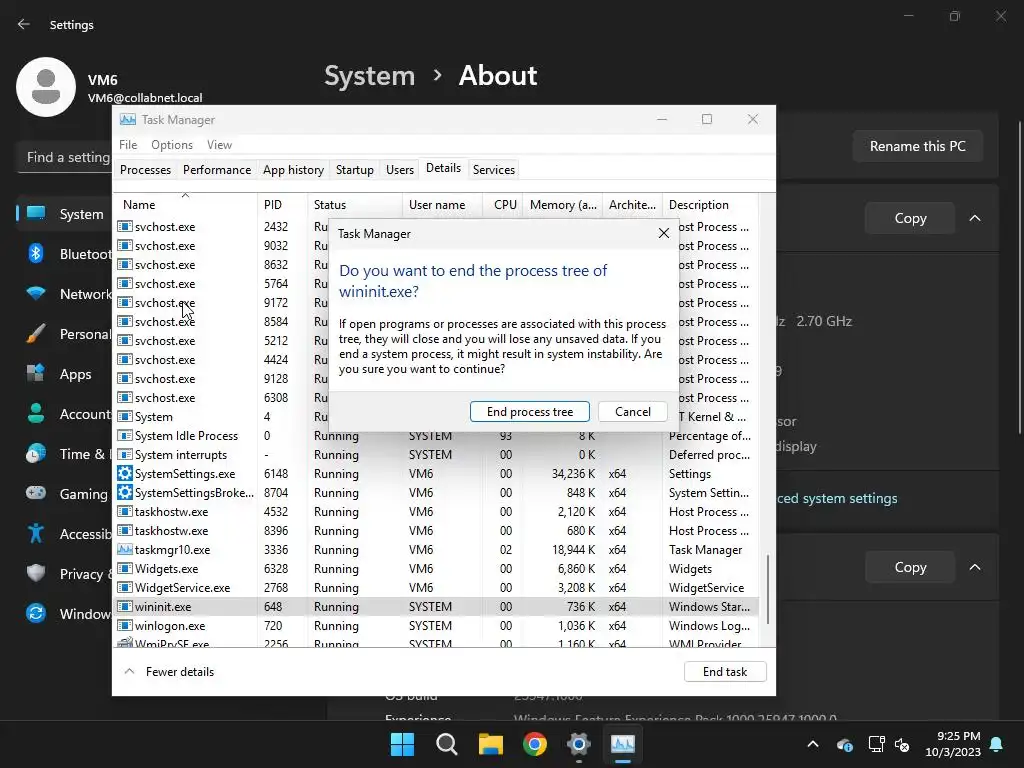Screen dimensions: 1024x768
Task: Open the File menu in Task Manager
Action: 128,144
